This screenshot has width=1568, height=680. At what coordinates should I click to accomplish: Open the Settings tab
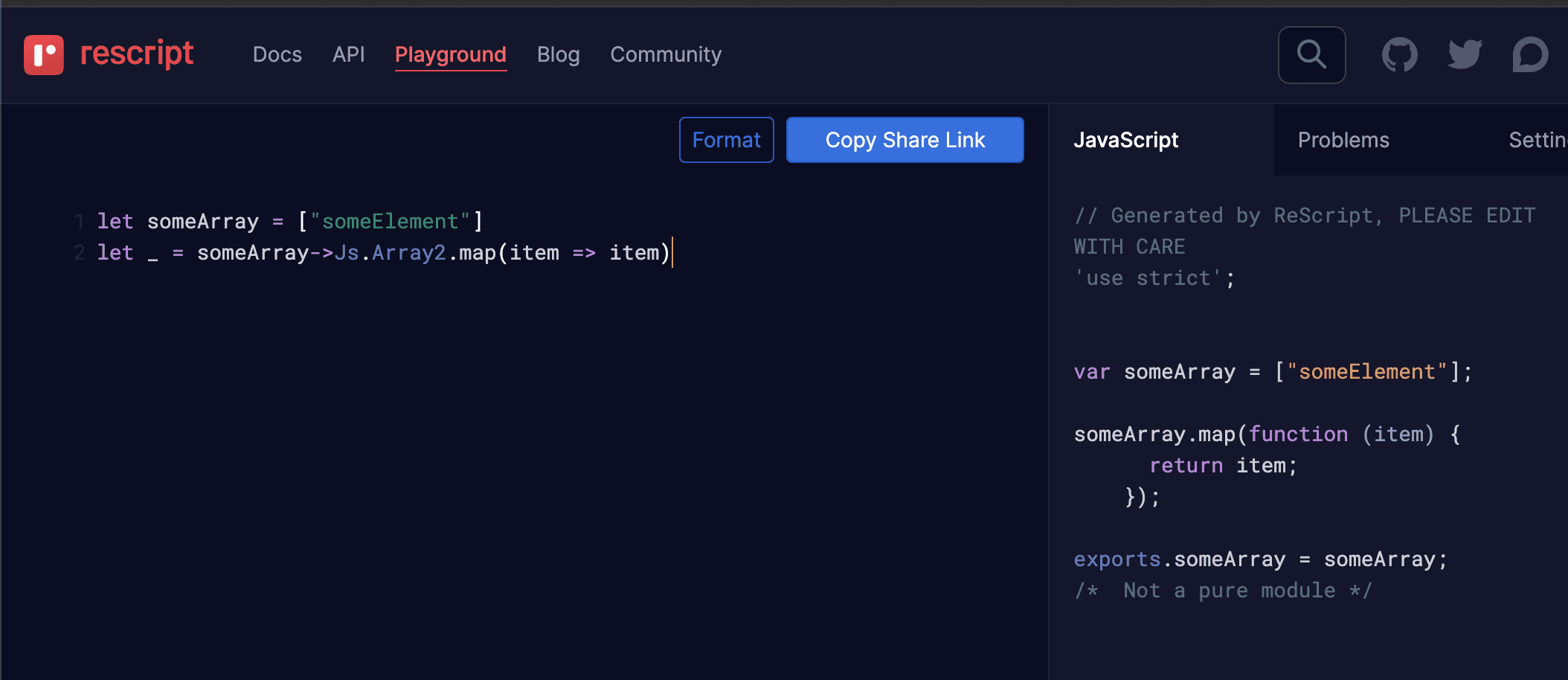click(1537, 140)
